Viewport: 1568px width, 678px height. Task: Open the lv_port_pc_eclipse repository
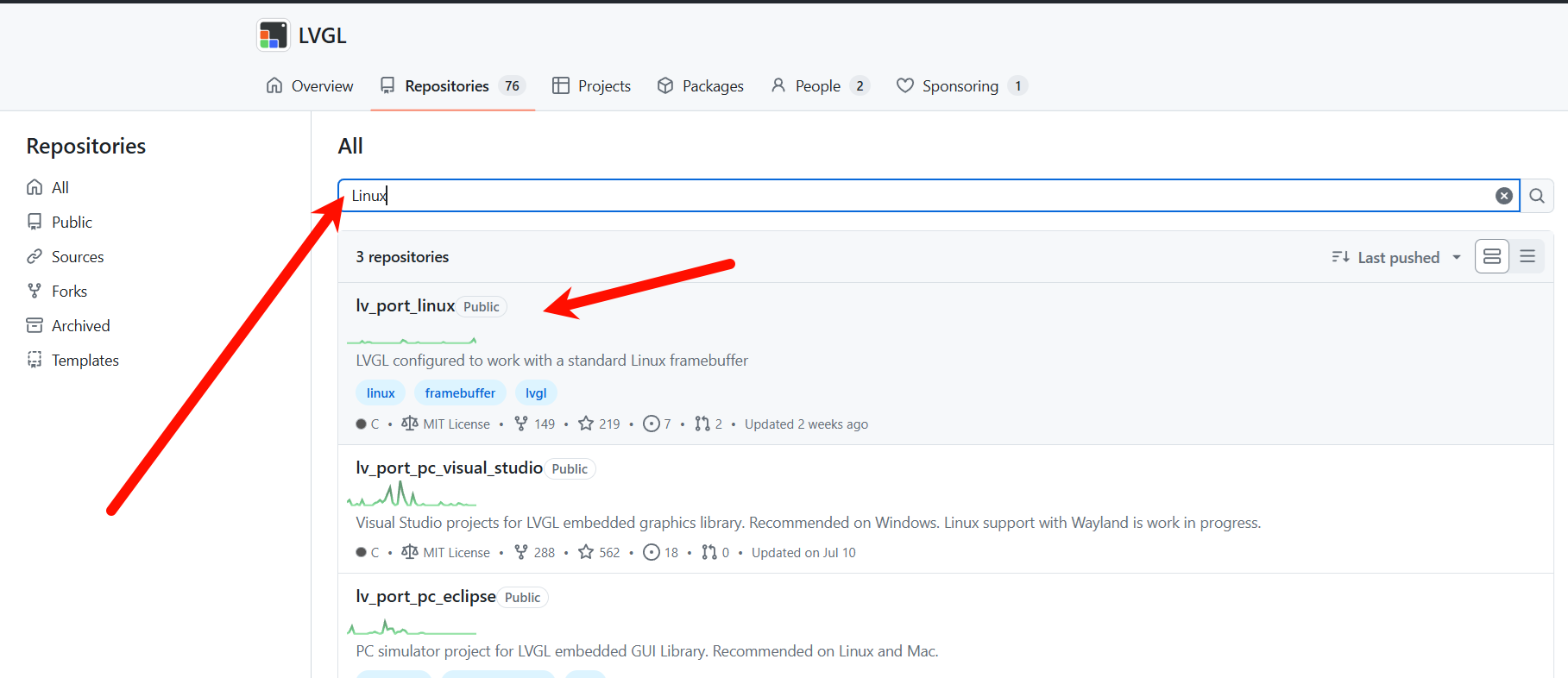tap(425, 596)
